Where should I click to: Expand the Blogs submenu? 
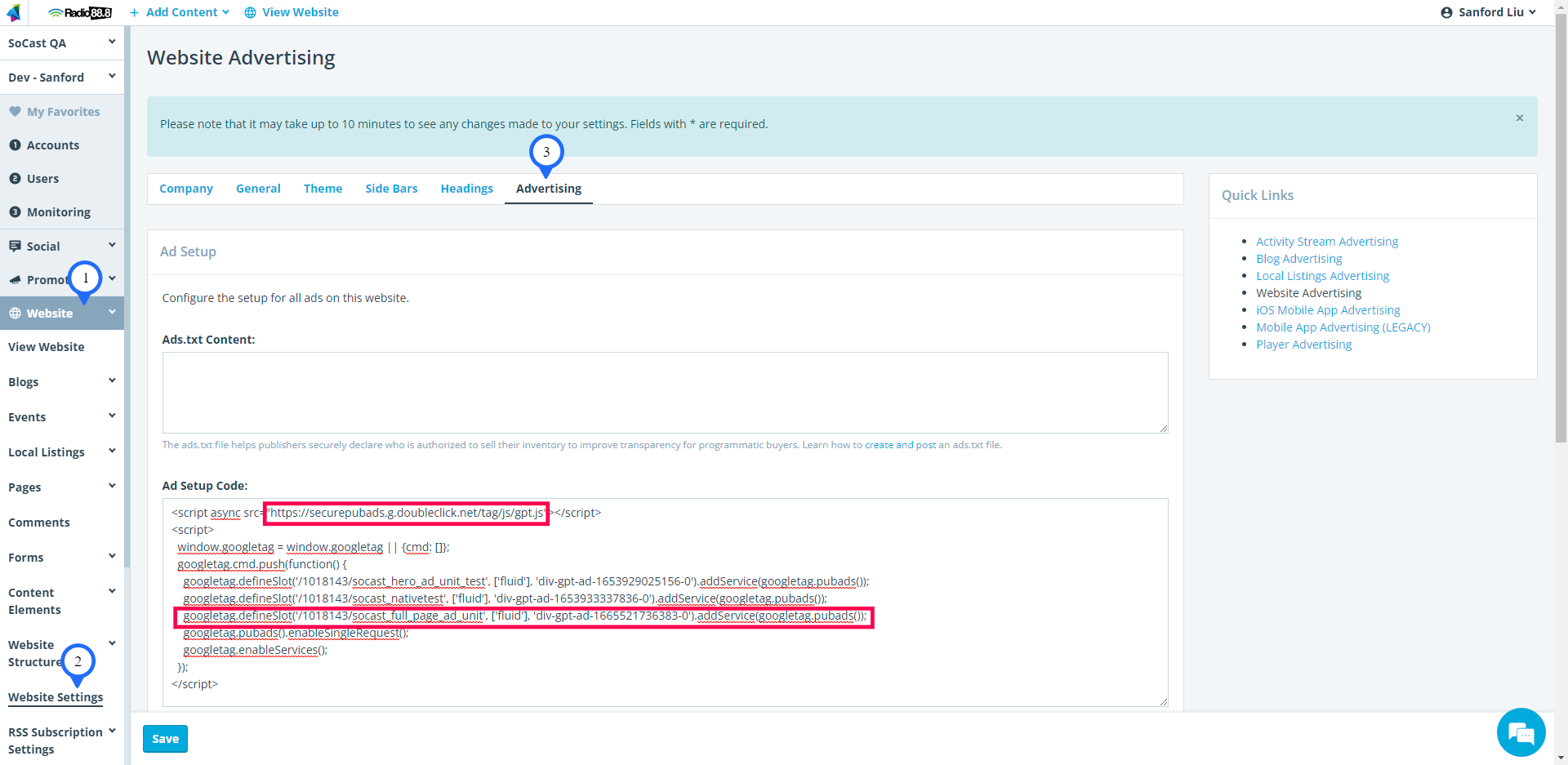(x=112, y=380)
